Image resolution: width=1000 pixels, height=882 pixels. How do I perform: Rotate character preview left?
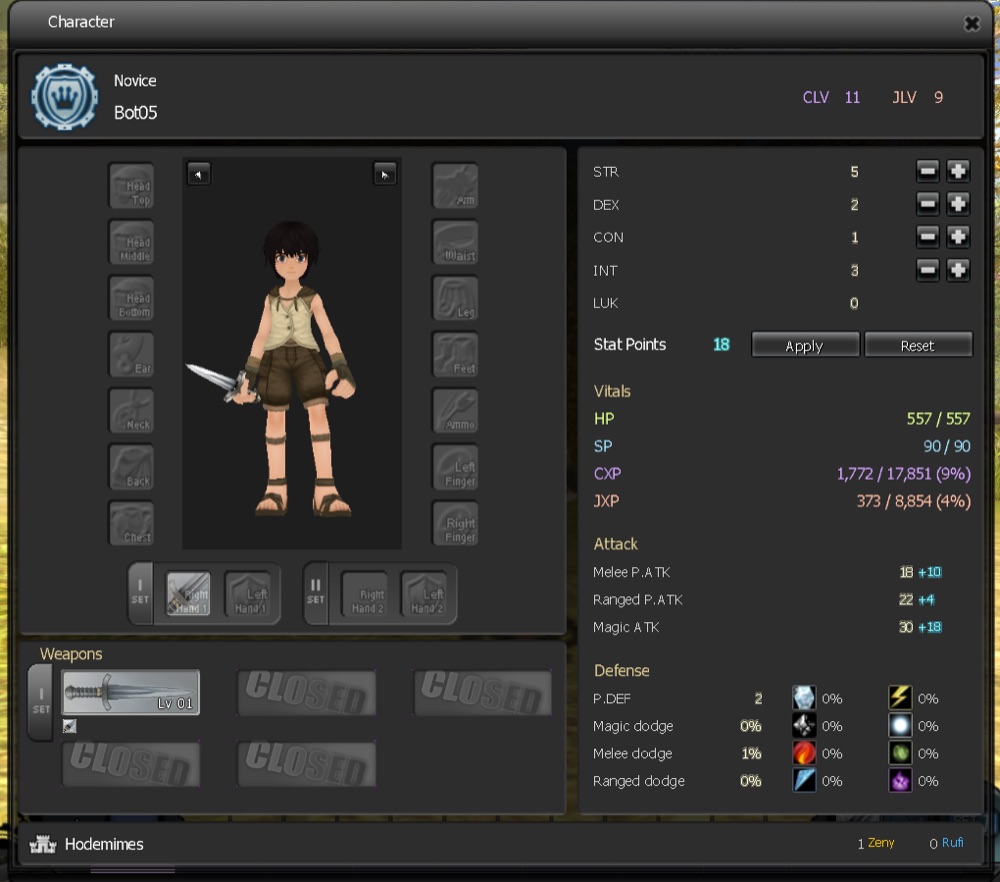(198, 174)
